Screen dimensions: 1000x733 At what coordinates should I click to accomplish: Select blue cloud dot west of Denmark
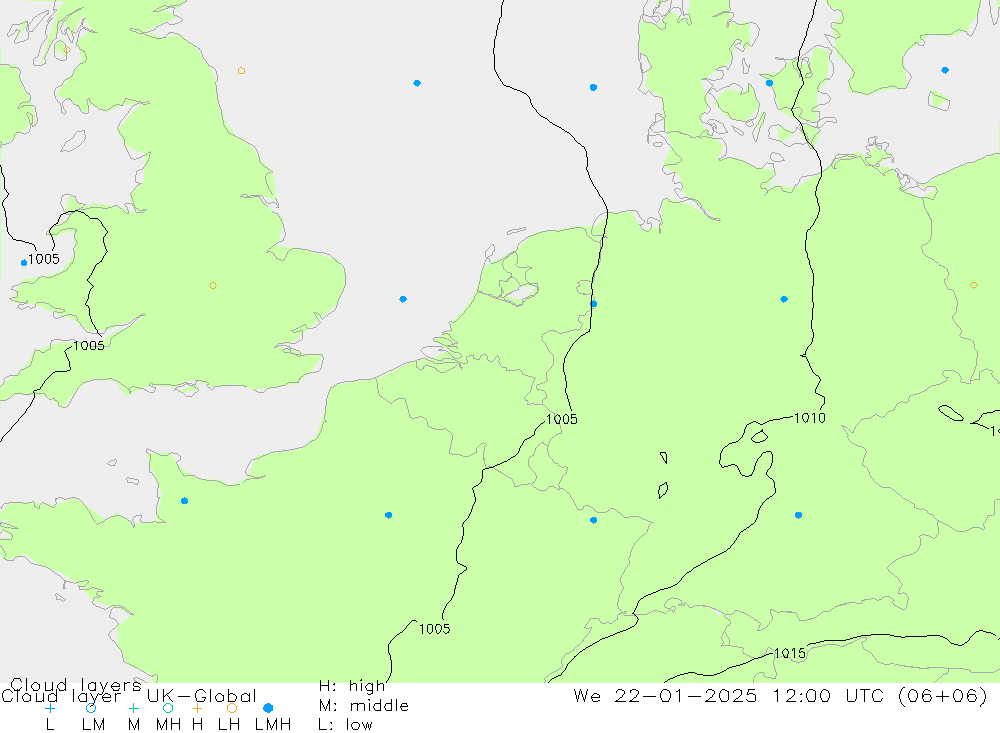593,87
